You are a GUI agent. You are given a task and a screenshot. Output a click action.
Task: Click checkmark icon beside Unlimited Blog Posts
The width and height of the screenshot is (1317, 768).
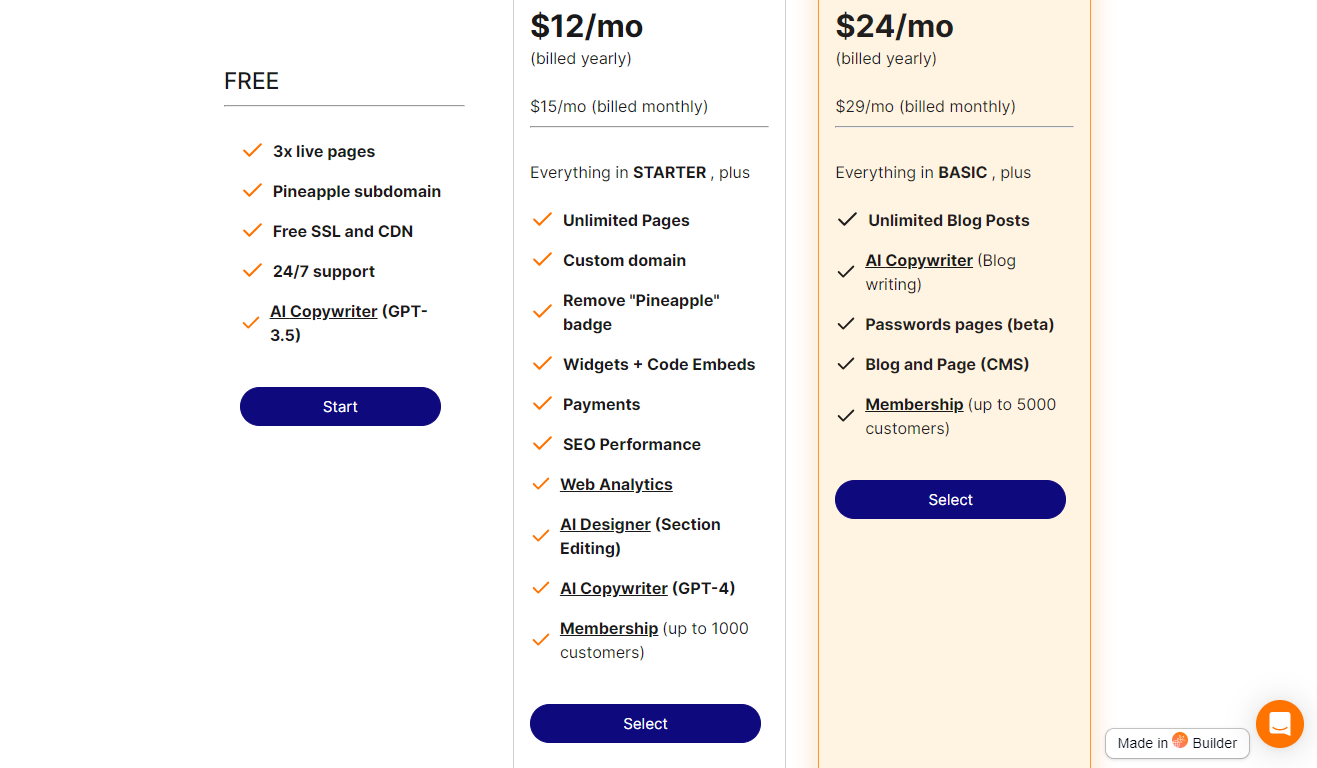[x=847, y=220]
